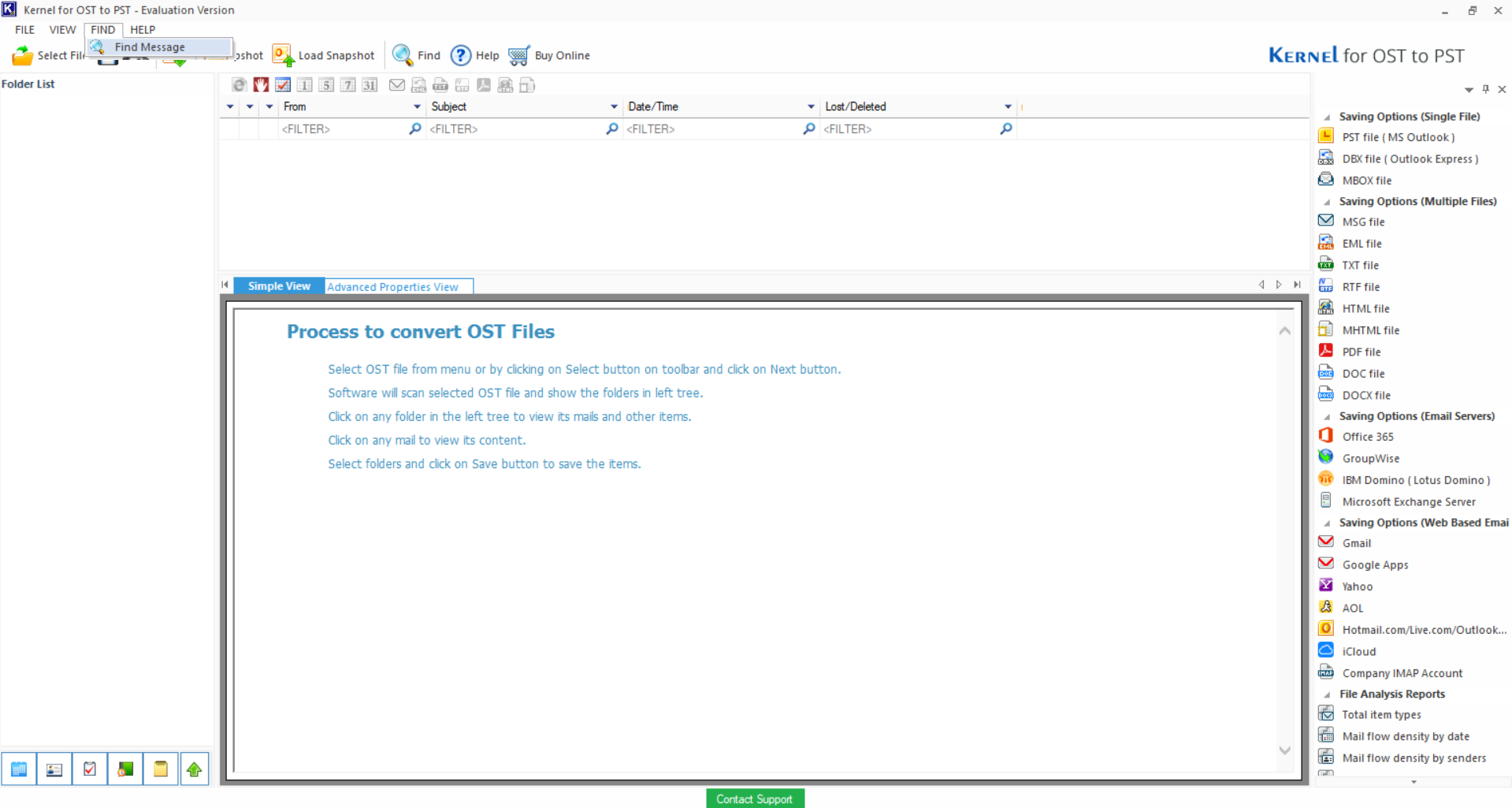Open the Lost/Deleted column dropdown arrow
Screen dimensions: 1512x808
tap(1008, 106)
